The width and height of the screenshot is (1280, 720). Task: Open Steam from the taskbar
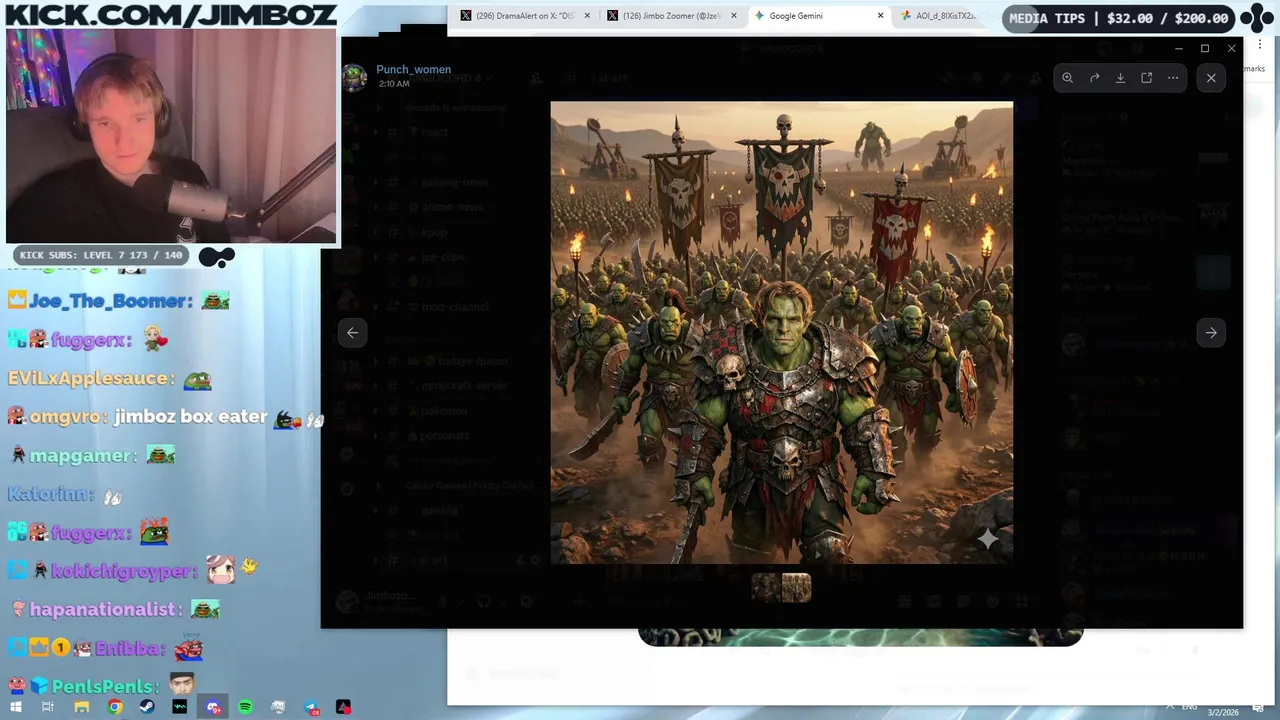pos(147,707)
